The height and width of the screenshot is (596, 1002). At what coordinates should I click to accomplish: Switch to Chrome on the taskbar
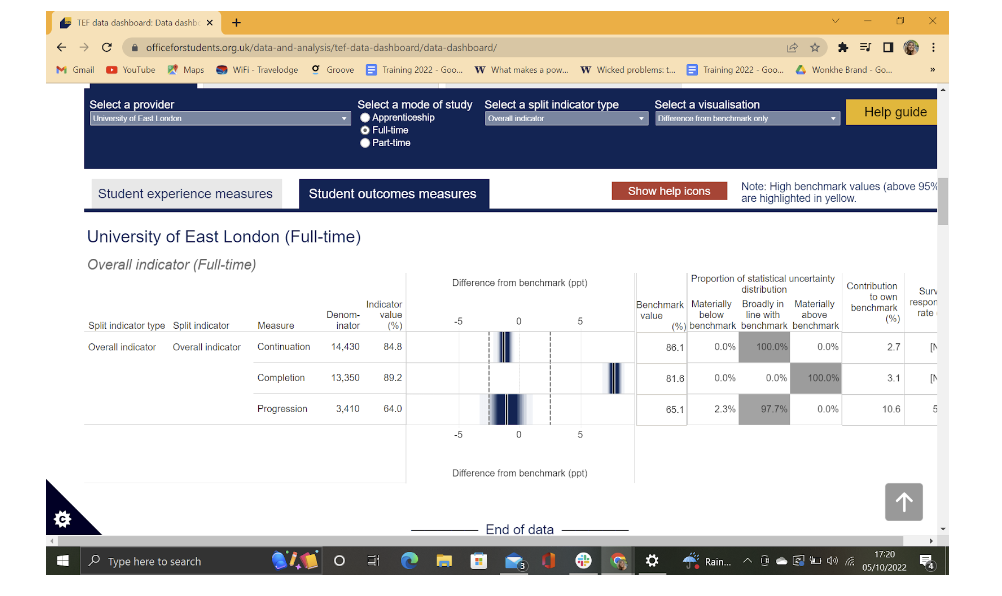click(x=618, y=561)
